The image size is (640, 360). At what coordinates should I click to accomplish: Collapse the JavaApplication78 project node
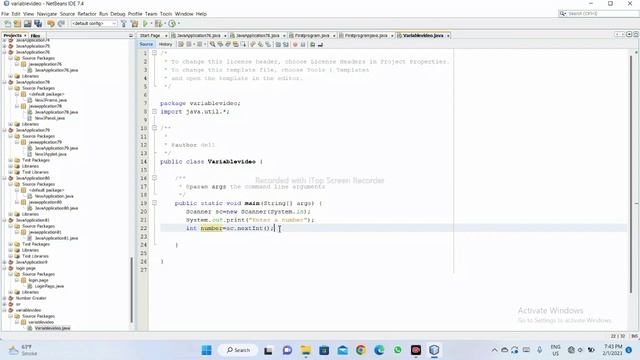pyautogui.click(x=5, y=82)
